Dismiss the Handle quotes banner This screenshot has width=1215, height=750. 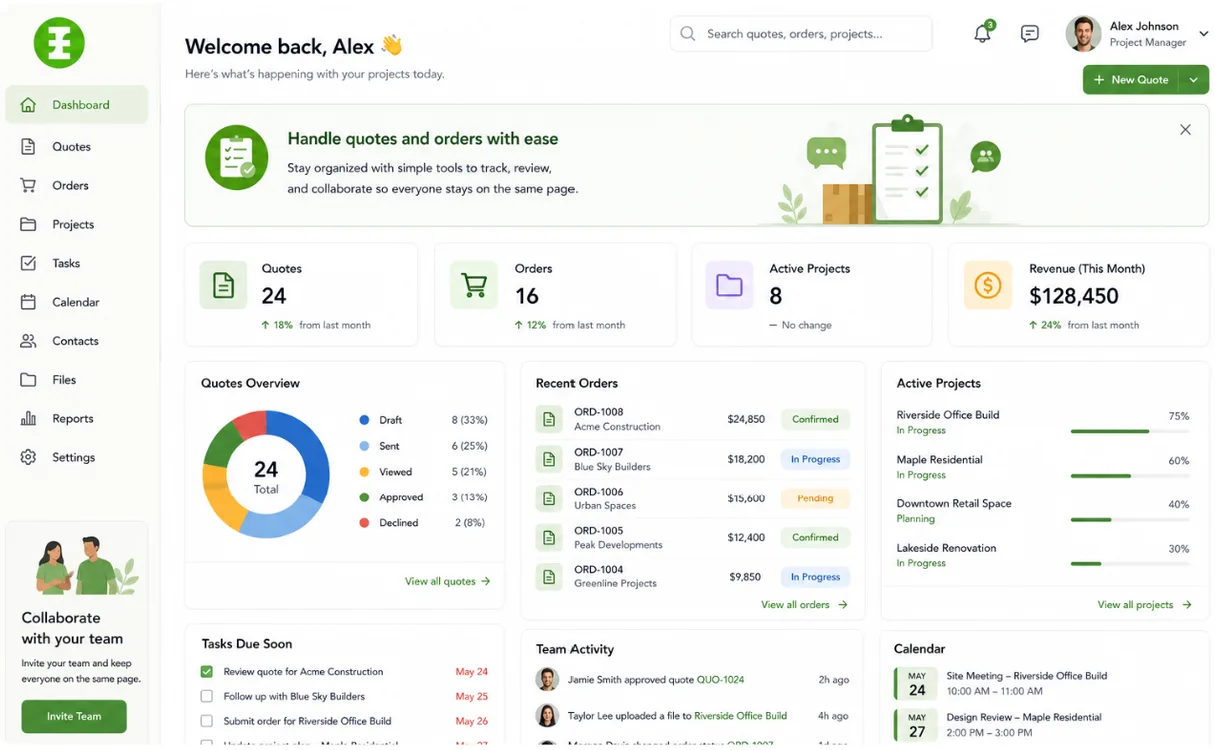(1185, 130)
